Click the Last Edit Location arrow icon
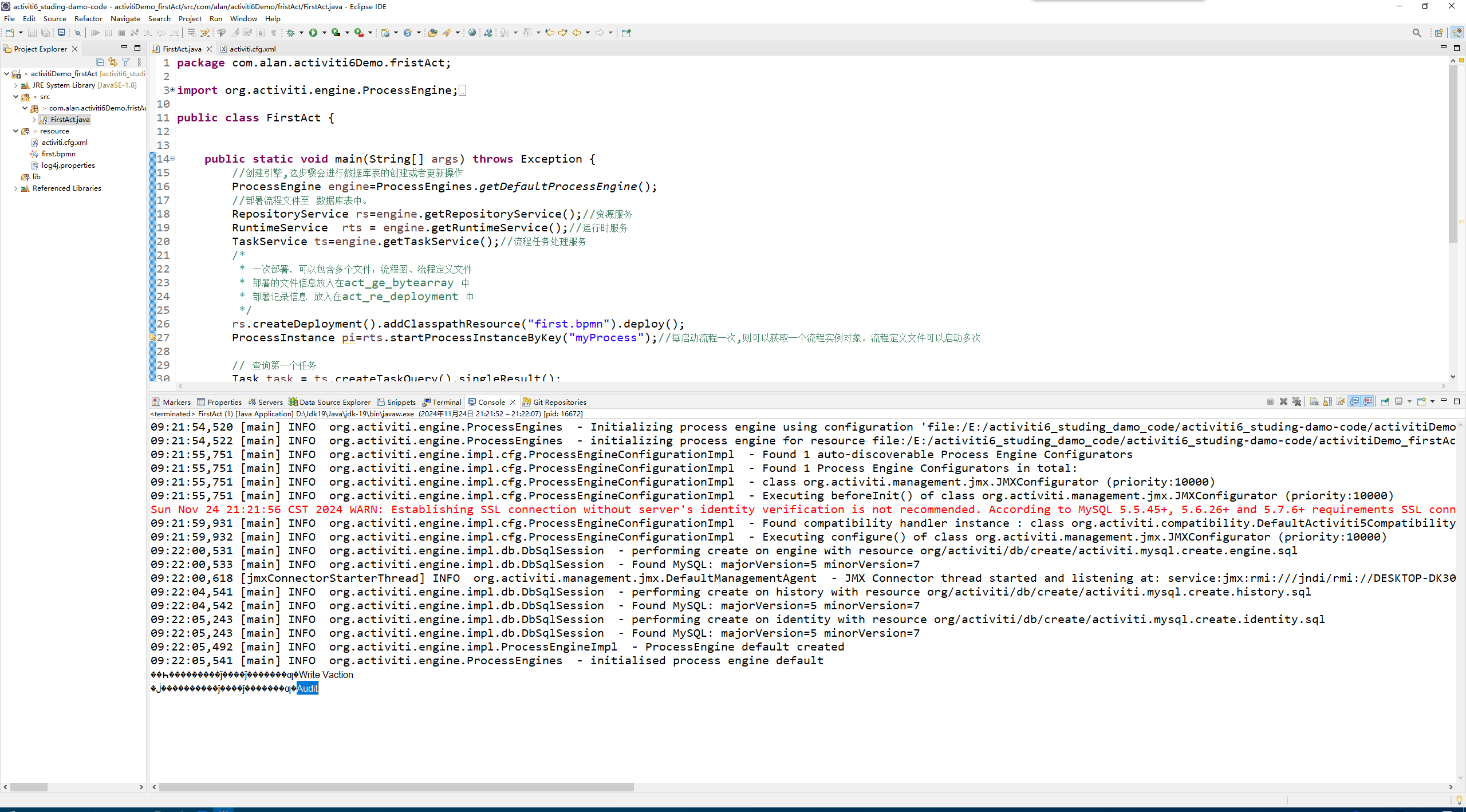 click(550, 33)
